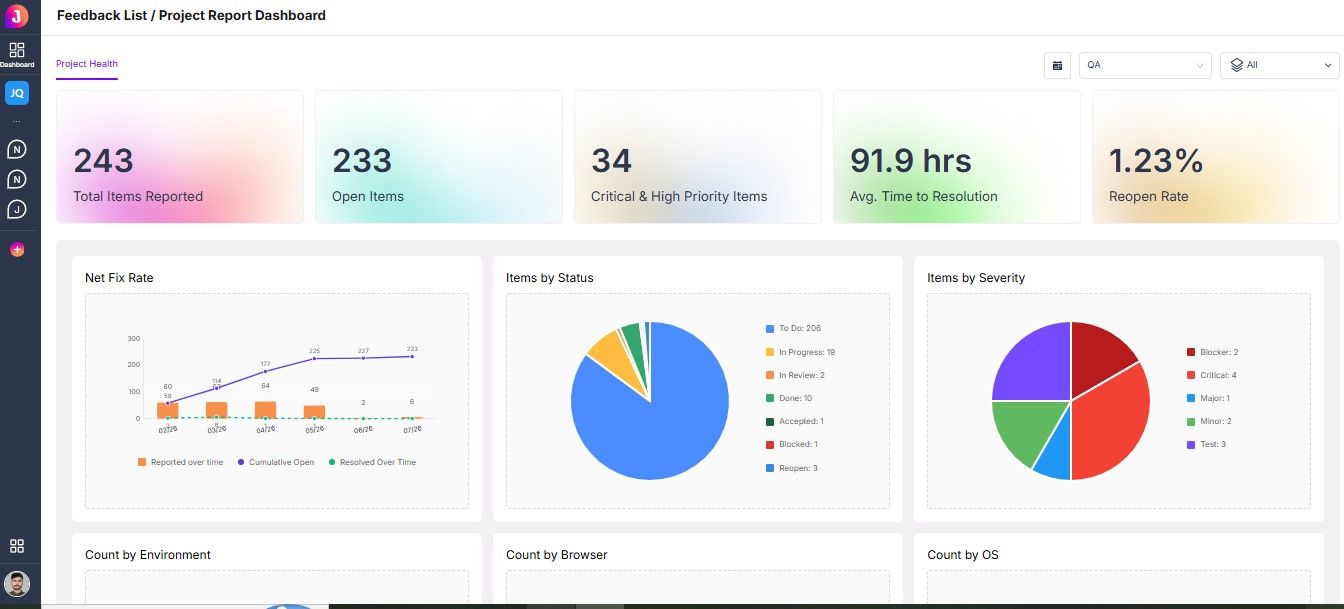
Task: Click the J app logo in sidebar
Action: click(x=17, y=16)
